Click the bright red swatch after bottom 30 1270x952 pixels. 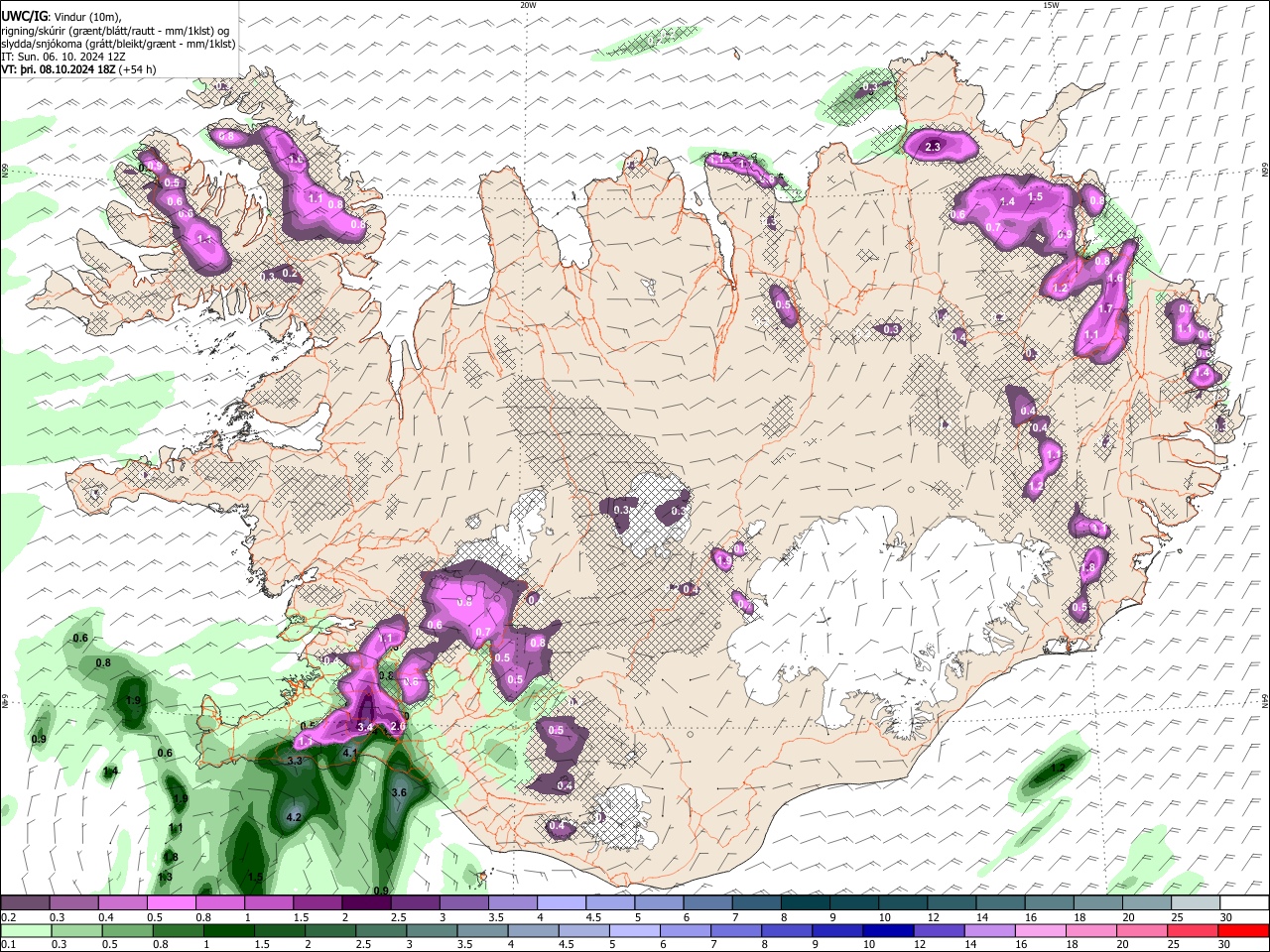[x=1244, y=930]
